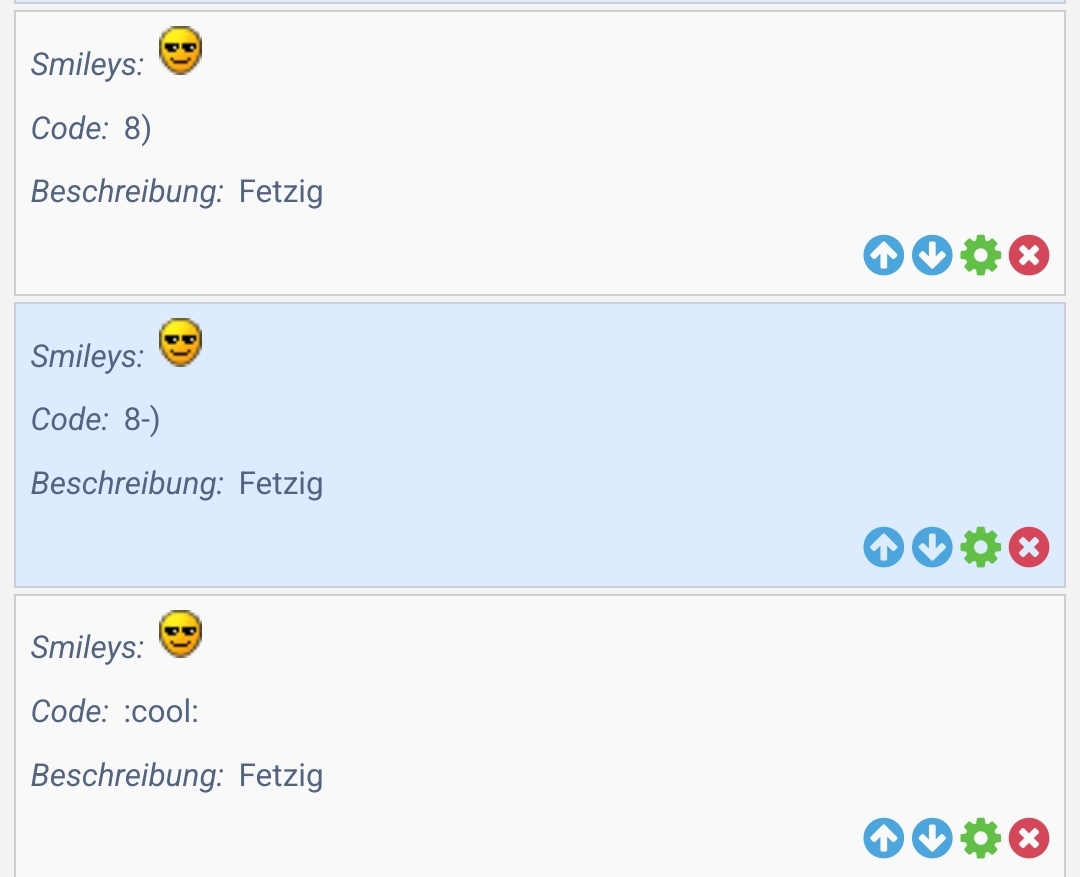Screen dimensions: 1080x877
Task: Move the 8) smiley up
Action: point(883,256)
